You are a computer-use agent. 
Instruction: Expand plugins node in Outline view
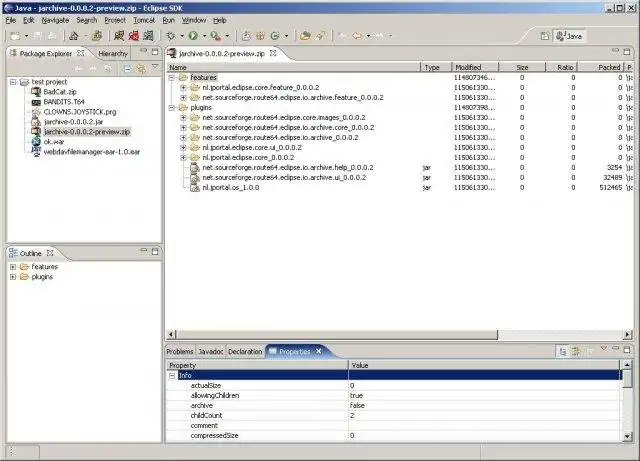click(13, 277)
